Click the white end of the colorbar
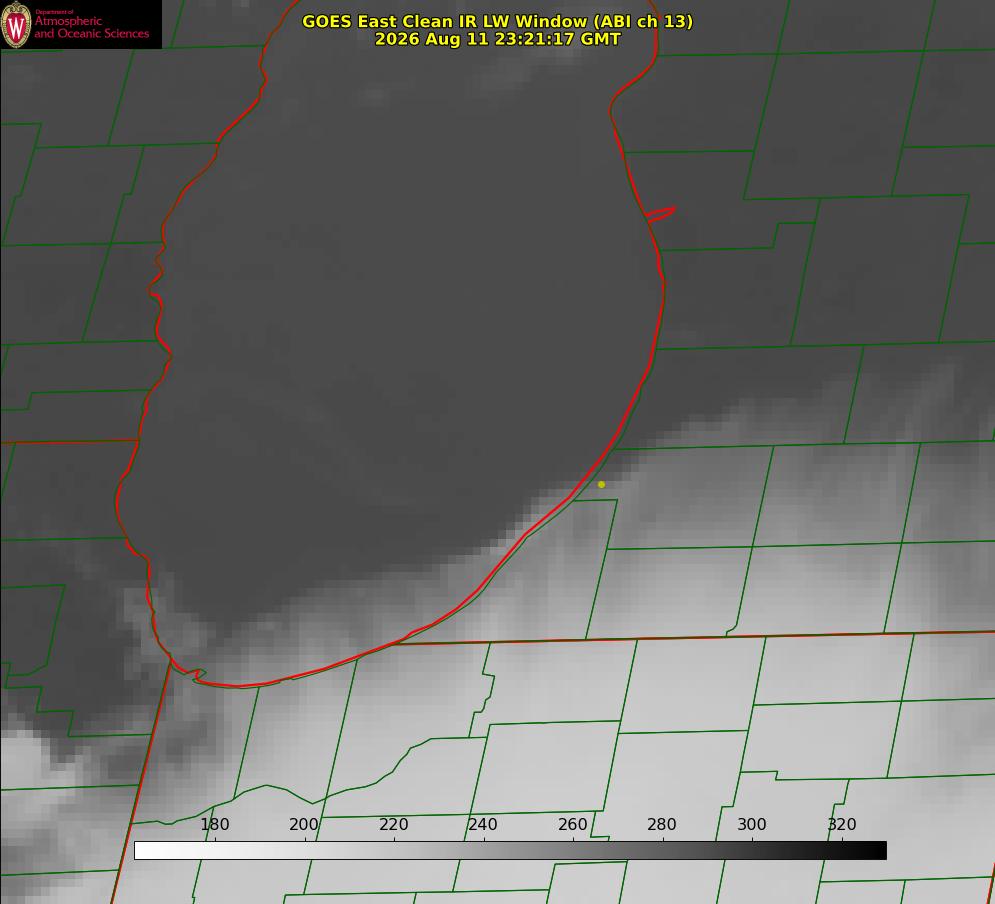The width and height of the screenshot is (995, 904). pos(146,850)
